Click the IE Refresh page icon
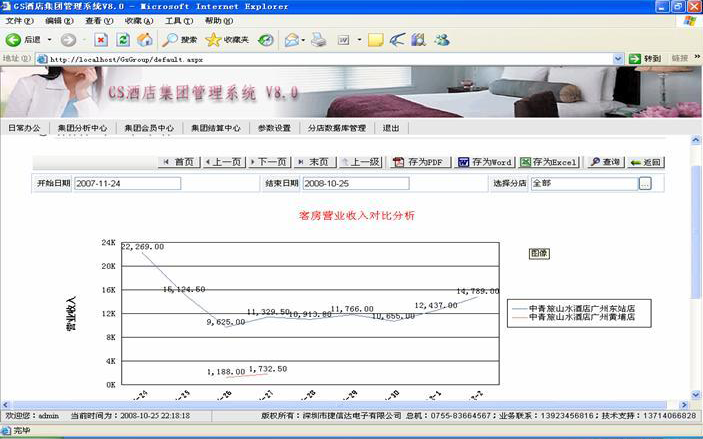703x439 pixels. [x=123, y=40]
